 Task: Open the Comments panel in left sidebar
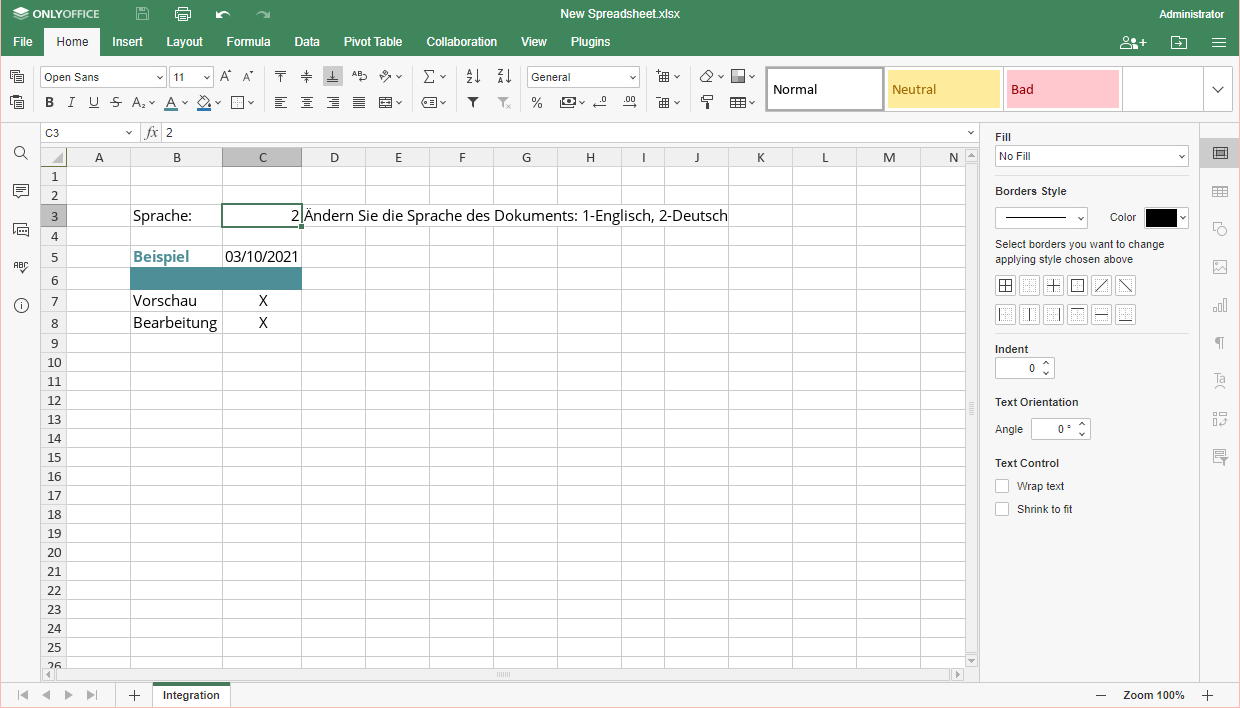(x=20, y=191)
